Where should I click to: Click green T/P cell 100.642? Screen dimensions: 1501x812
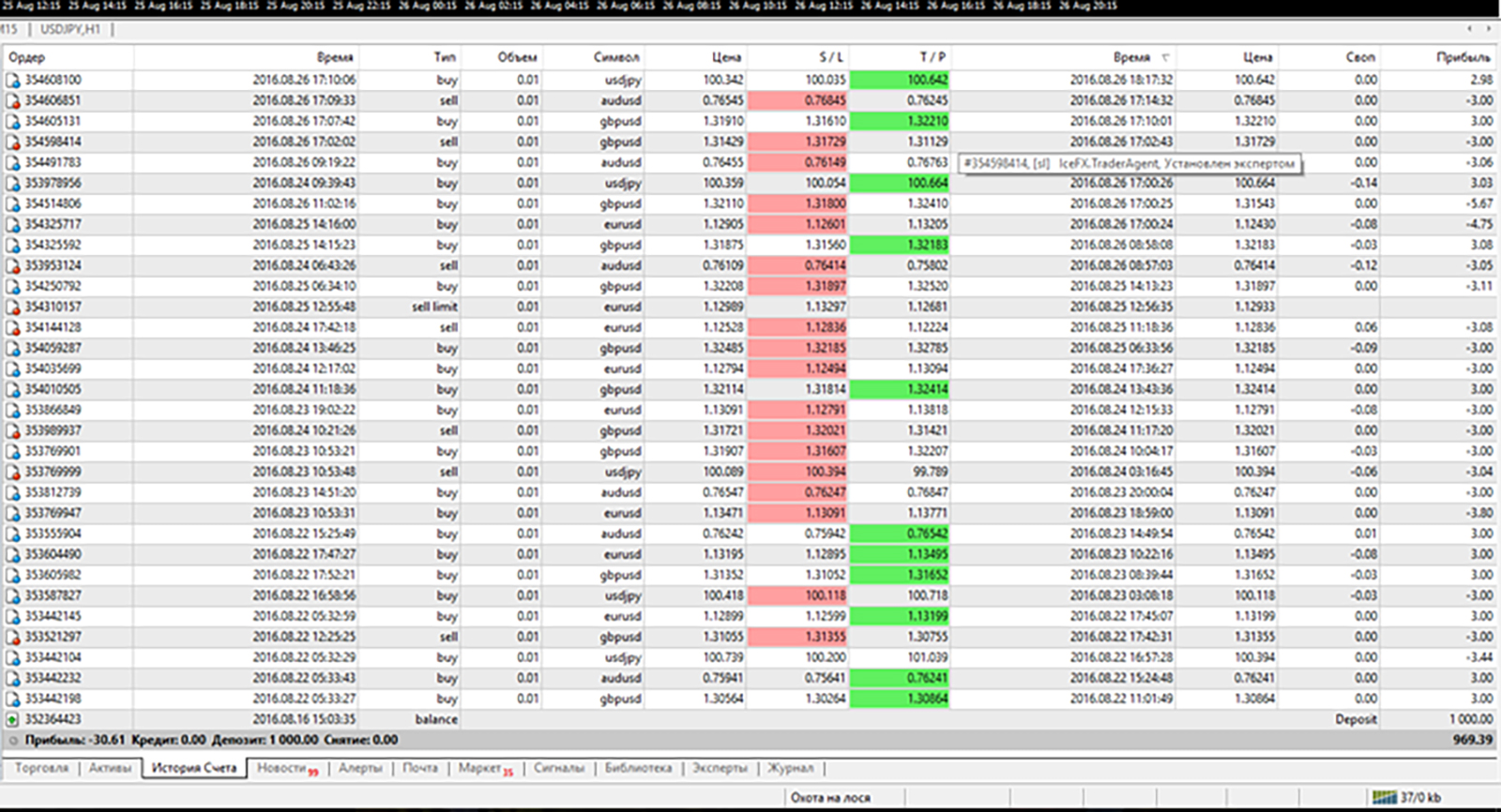pyautogui.click(x=900, y=81)
